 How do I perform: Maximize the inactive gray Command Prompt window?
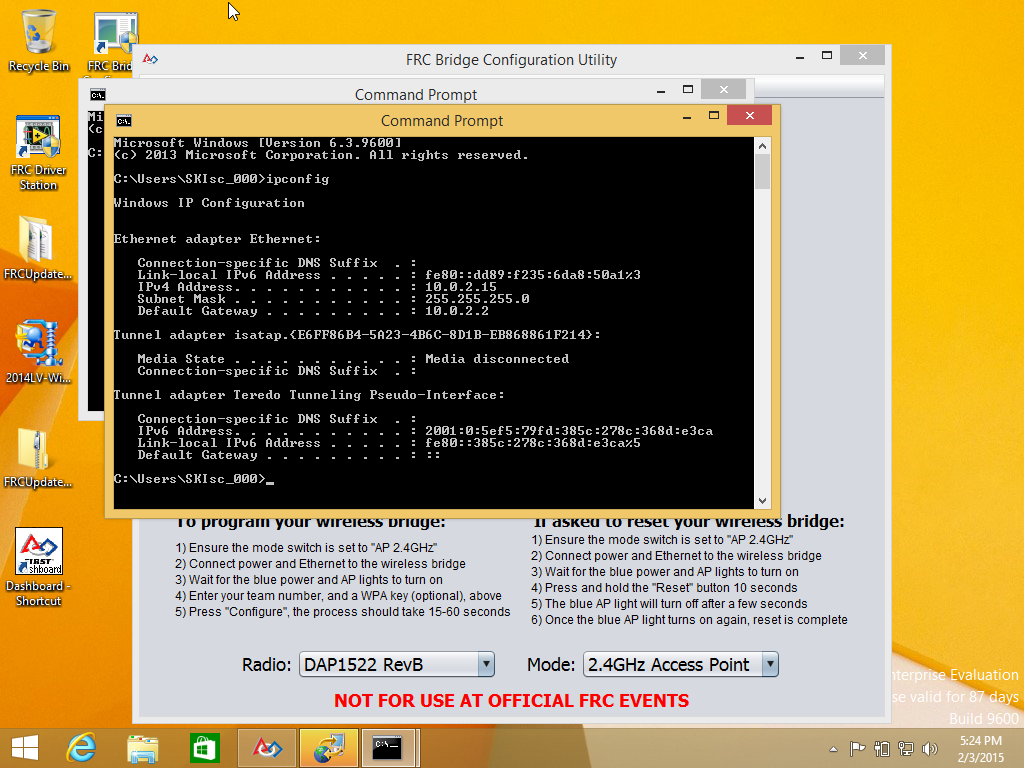[x=688, y=89]
